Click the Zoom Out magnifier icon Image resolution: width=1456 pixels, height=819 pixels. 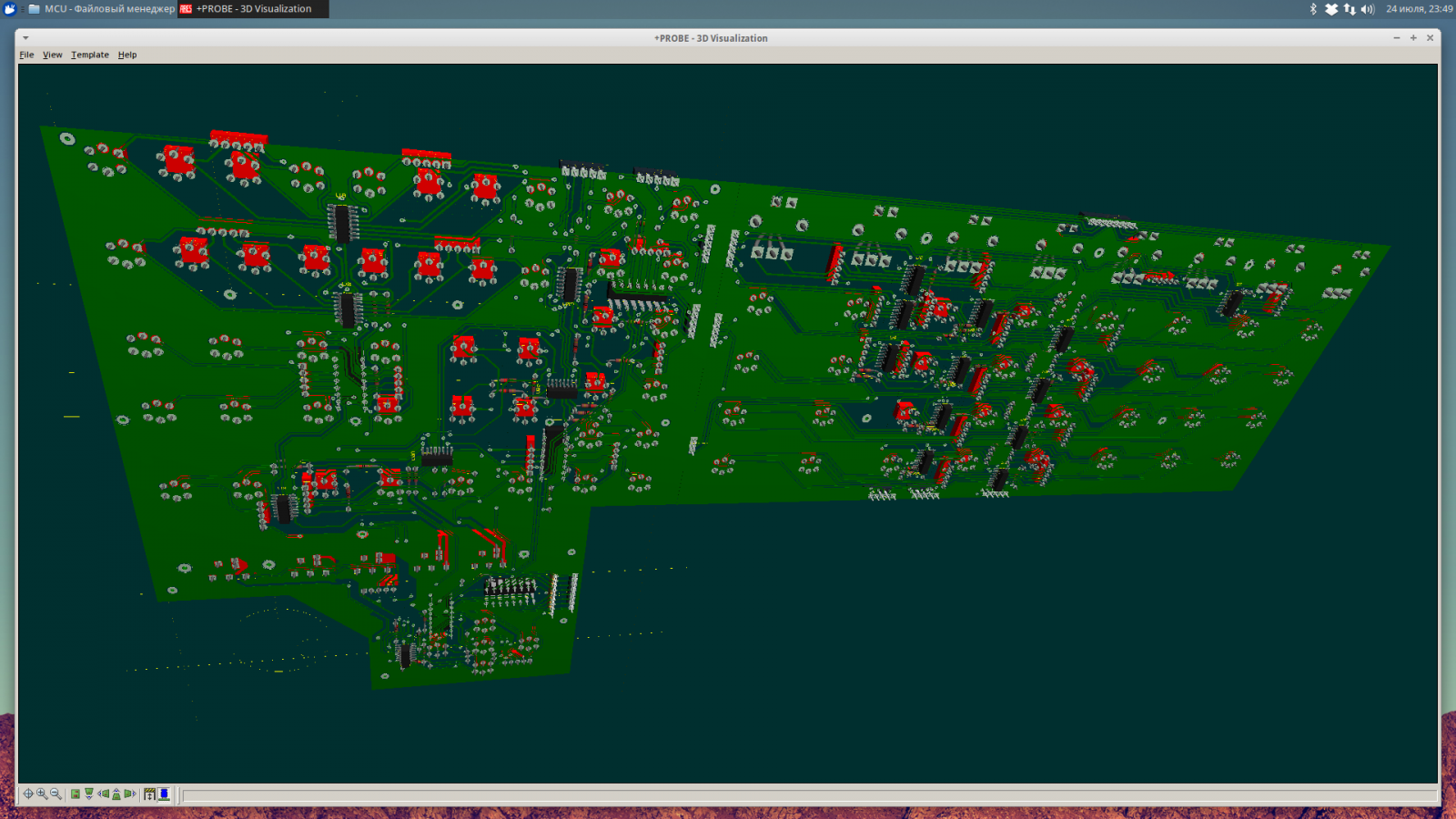(x=56, y=794)
